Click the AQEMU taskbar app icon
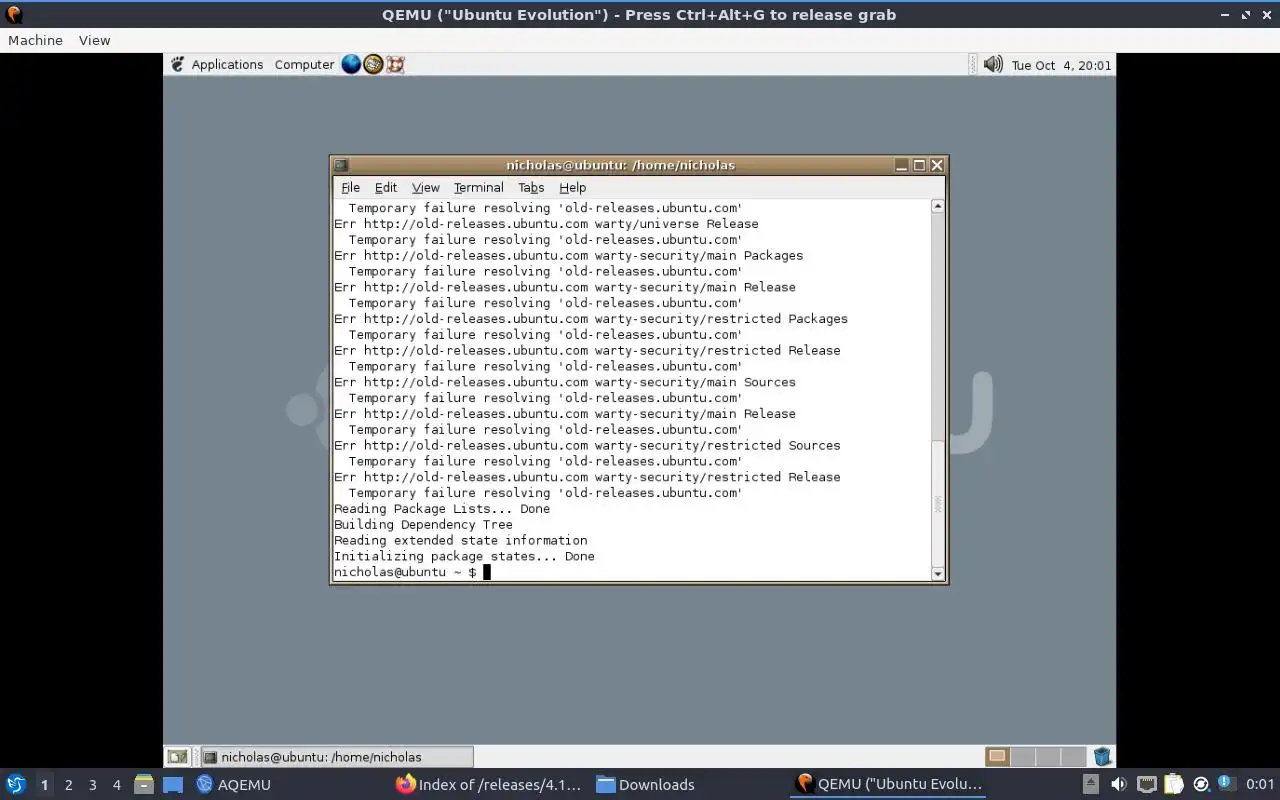1280x800 pixels. click(x=205, y=784)
